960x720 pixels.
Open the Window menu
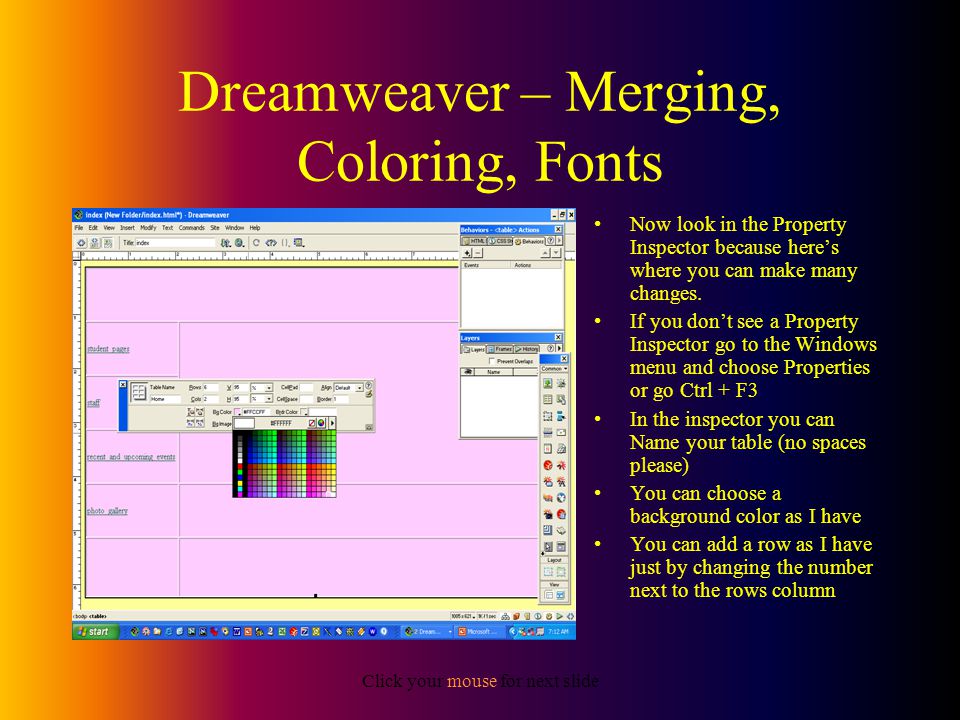point(234,228)
